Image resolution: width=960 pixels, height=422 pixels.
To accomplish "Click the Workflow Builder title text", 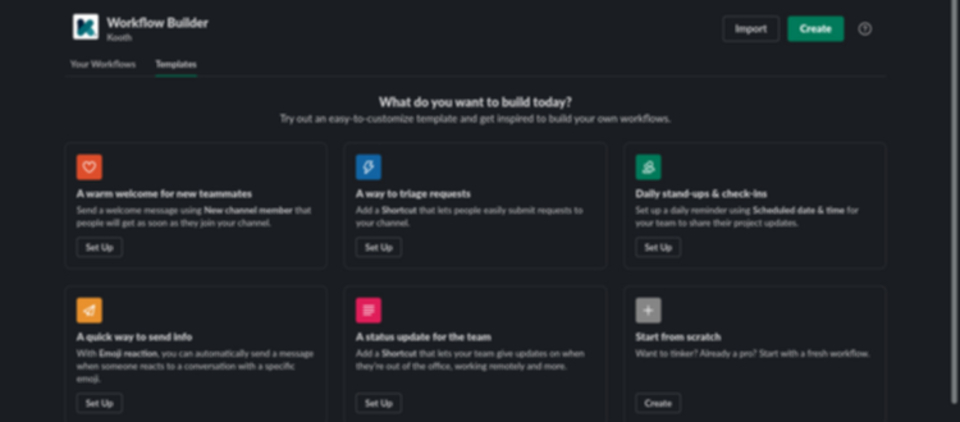I will tap(157, 23).
